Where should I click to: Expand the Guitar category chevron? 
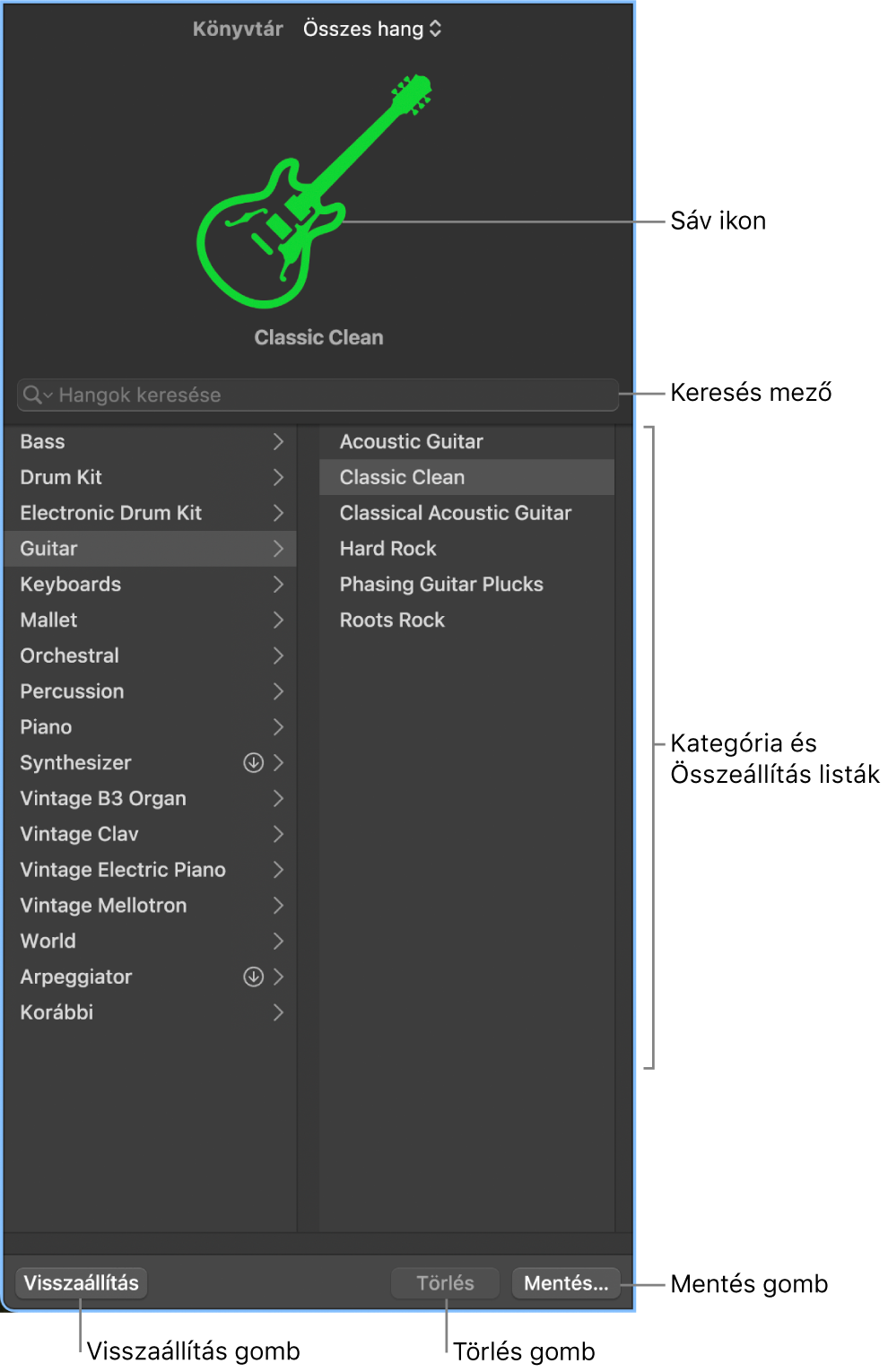click(279, 549)
